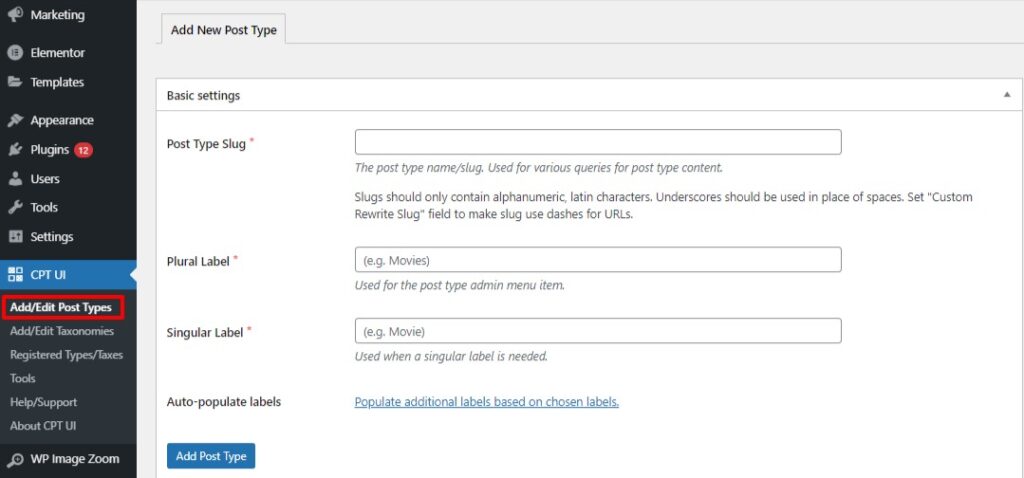Click the Appearance paintbrush icon
The height and width of the screenshot is (478, 1024).
click(x=15, y=120)
